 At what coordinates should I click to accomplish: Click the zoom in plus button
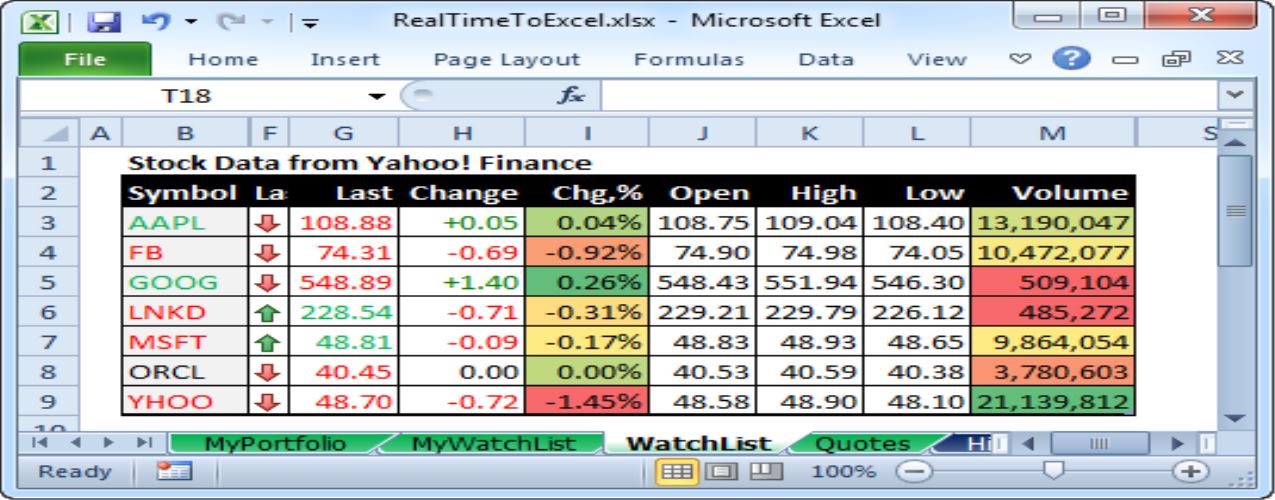(x=1190, y=471)
